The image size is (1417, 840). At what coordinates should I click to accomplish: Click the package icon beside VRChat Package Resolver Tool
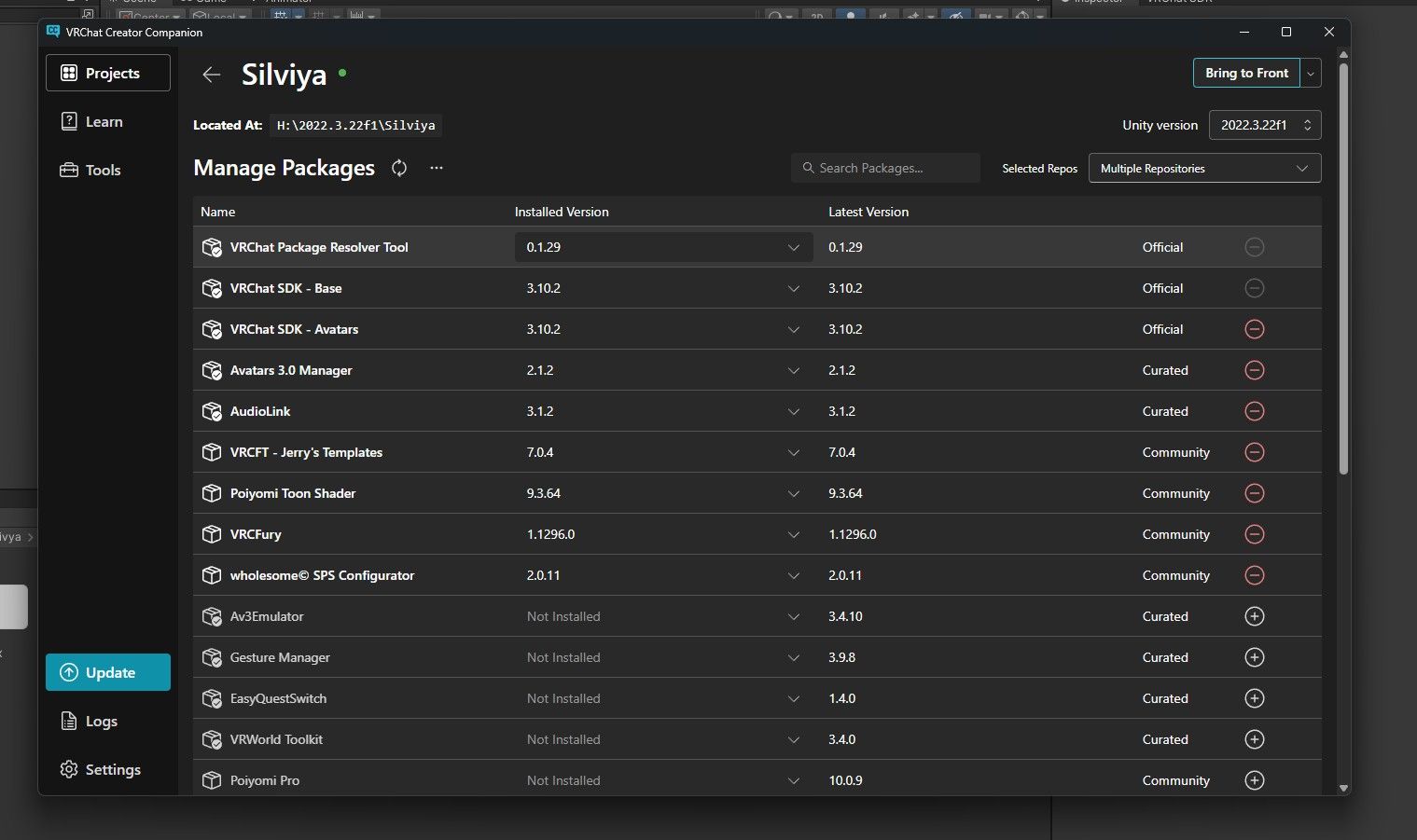point(212,247)
